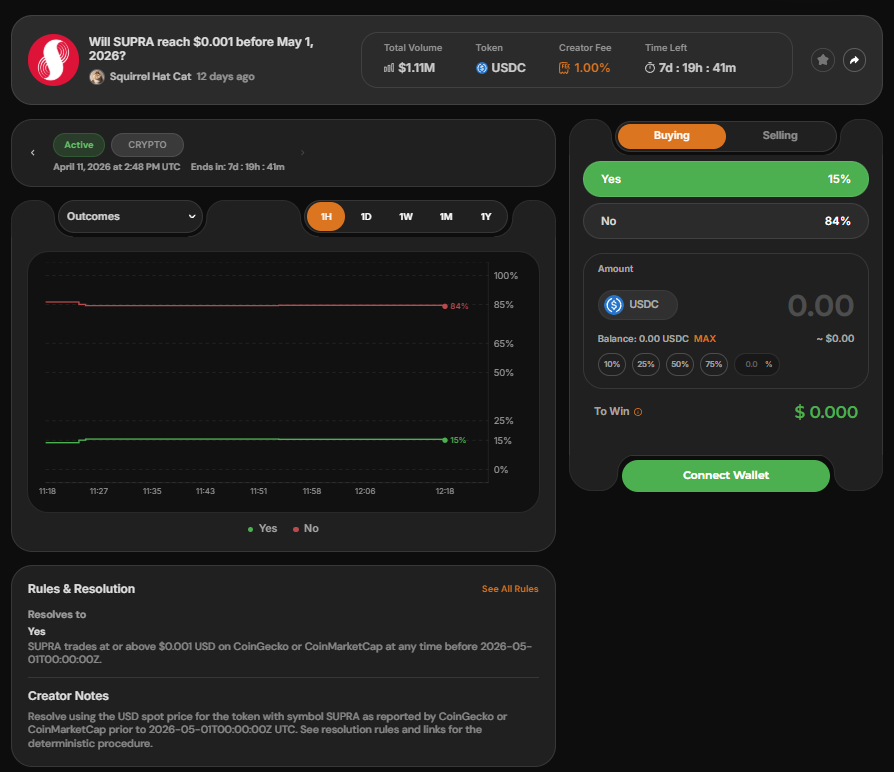This screenshot has width=894, height=772.
Task: Click the 1.00% creator fee value
Action: pyautogui.click(x=592, y=68)
